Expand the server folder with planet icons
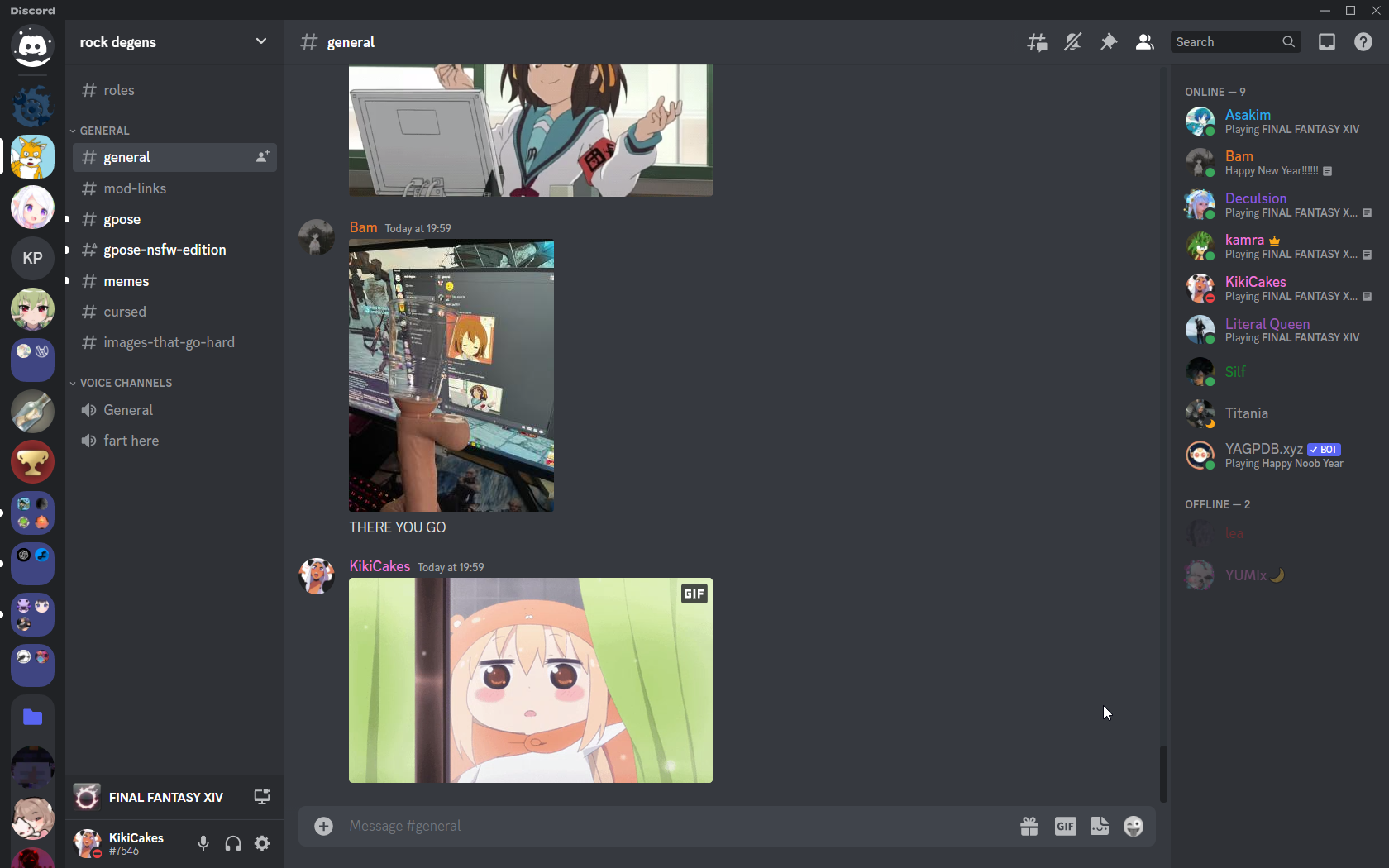Image resolution: width=1389 pixels, height=868 pixels. click(x=32, y=513)
